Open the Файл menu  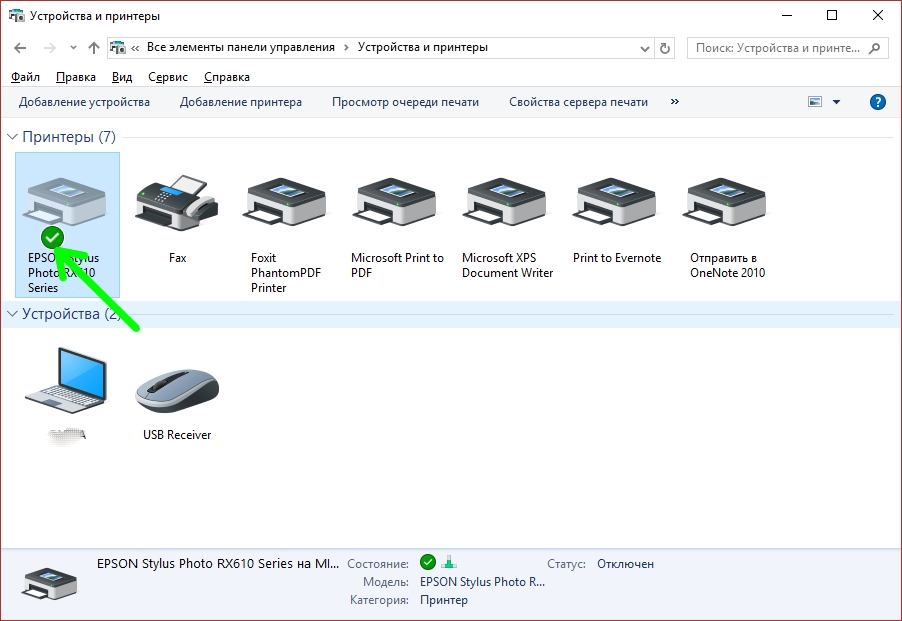point(25,77)
